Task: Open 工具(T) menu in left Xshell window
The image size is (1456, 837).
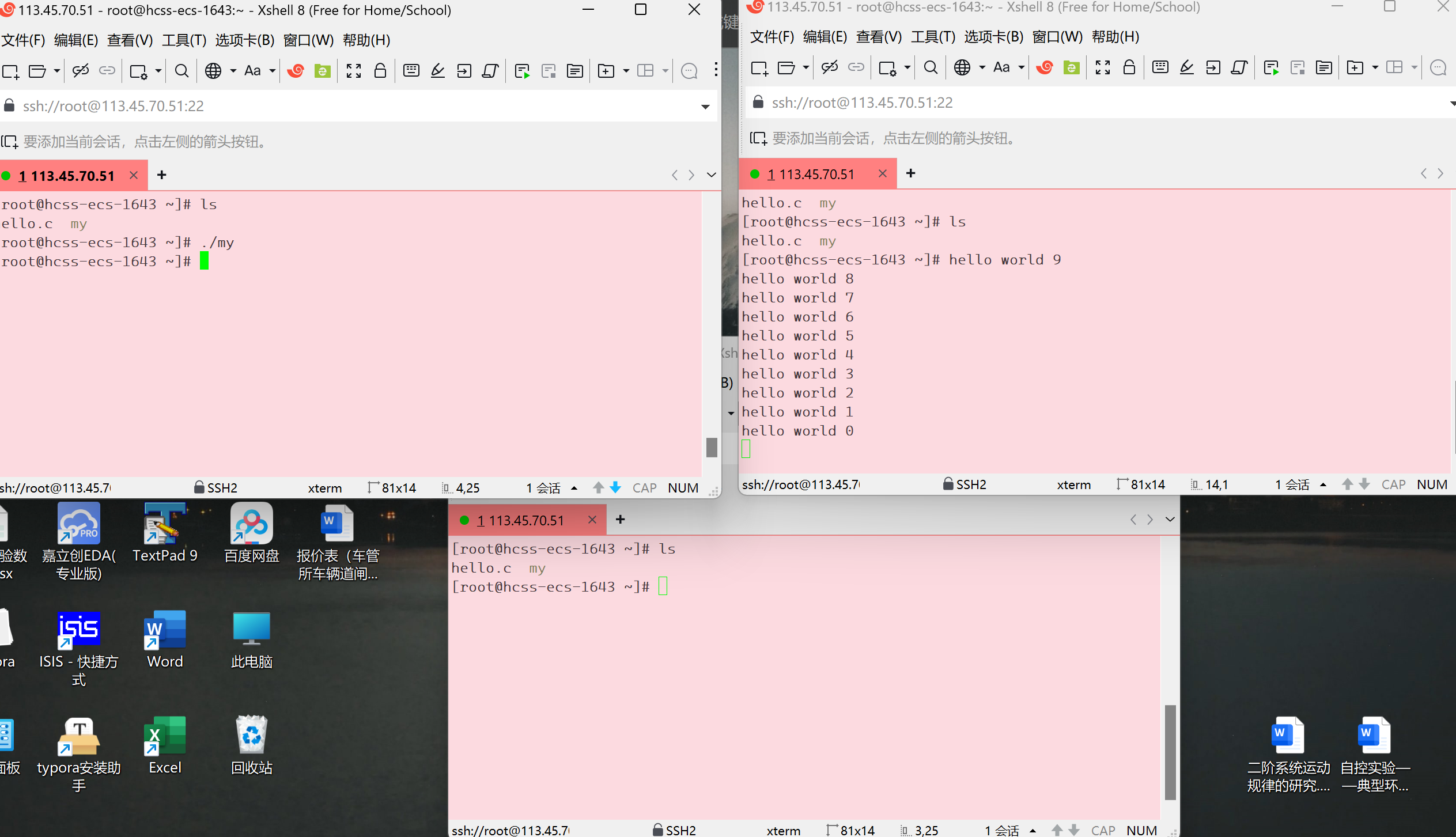Action: tap(184, 40)
